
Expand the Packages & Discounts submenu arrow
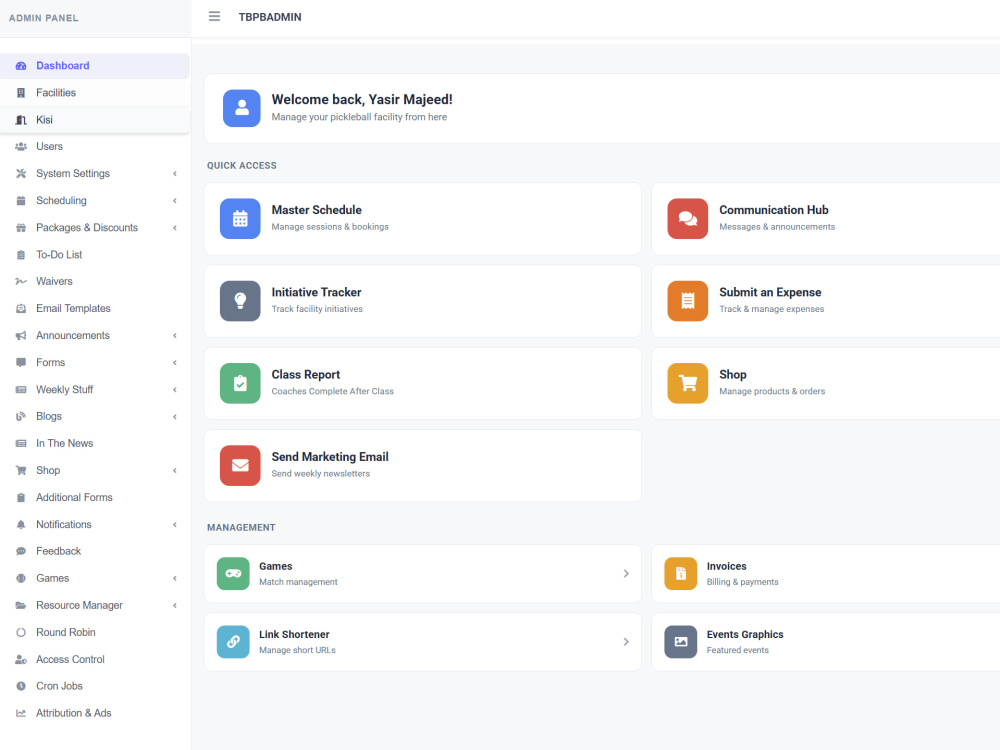(175, 228)
